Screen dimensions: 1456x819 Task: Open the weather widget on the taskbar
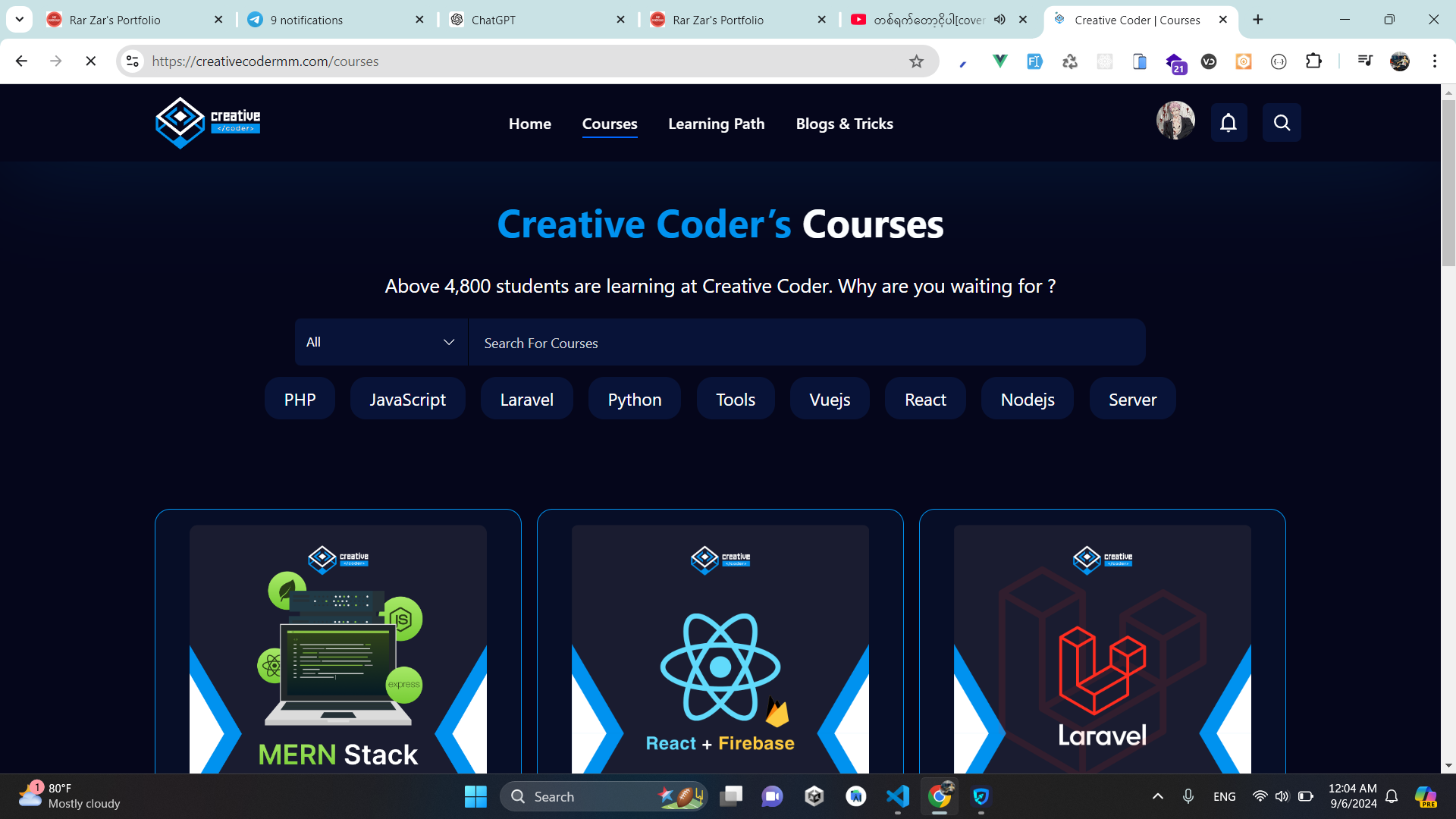click(x=70, y=796)
